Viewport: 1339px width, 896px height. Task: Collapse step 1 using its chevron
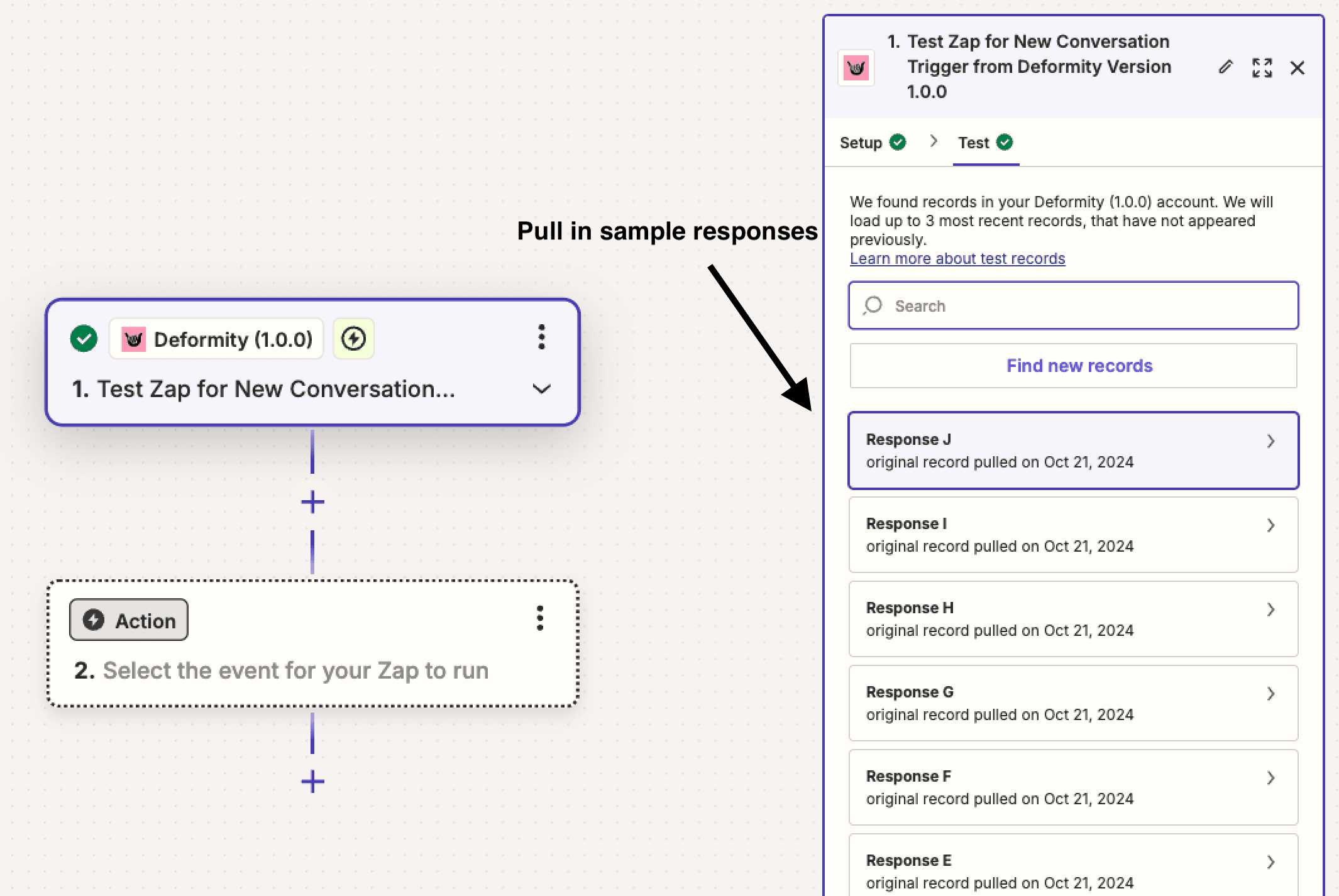(x=541, y=390)
